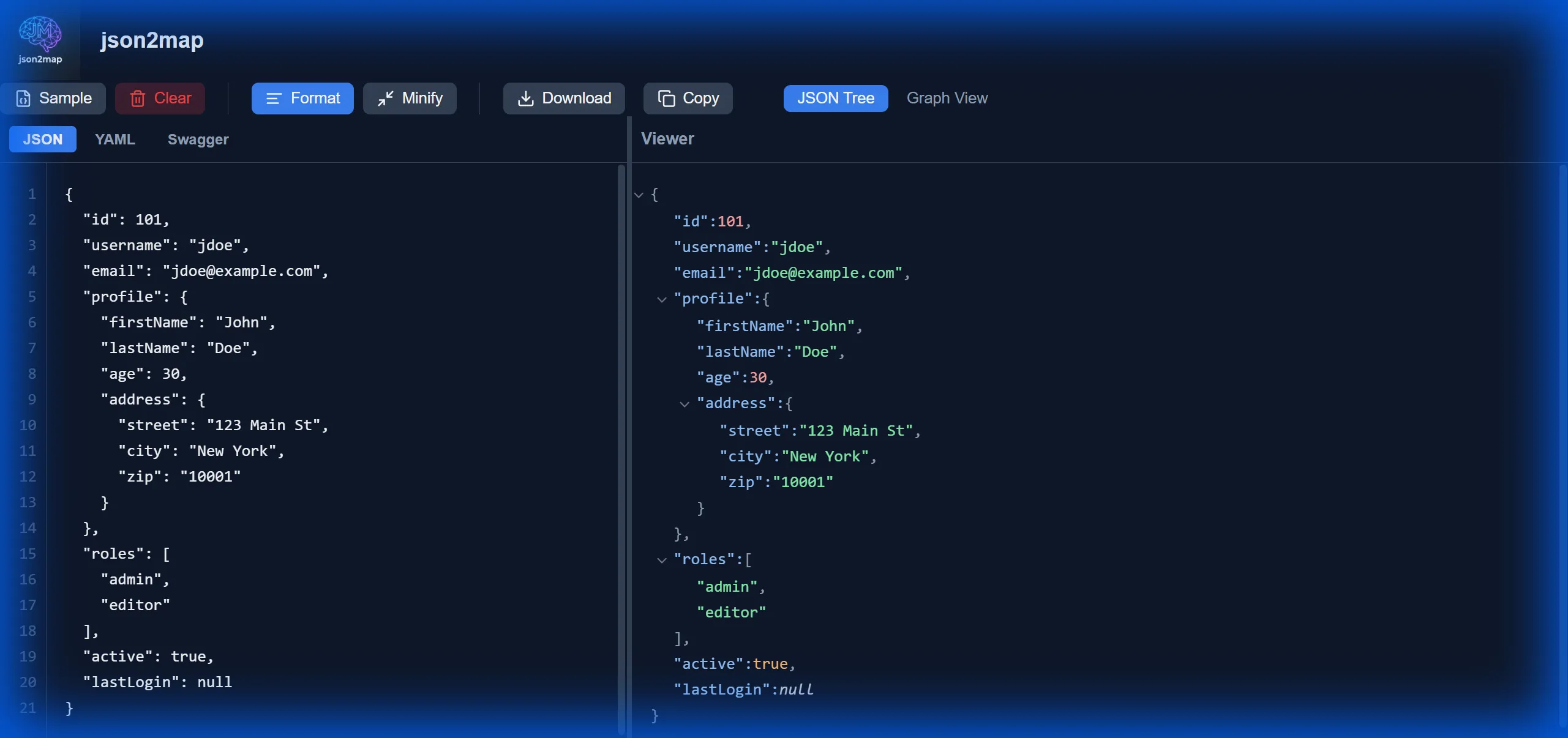1568x738 pixels.
Task: Download the JSON via the download icon
Action: pos(525,98)
